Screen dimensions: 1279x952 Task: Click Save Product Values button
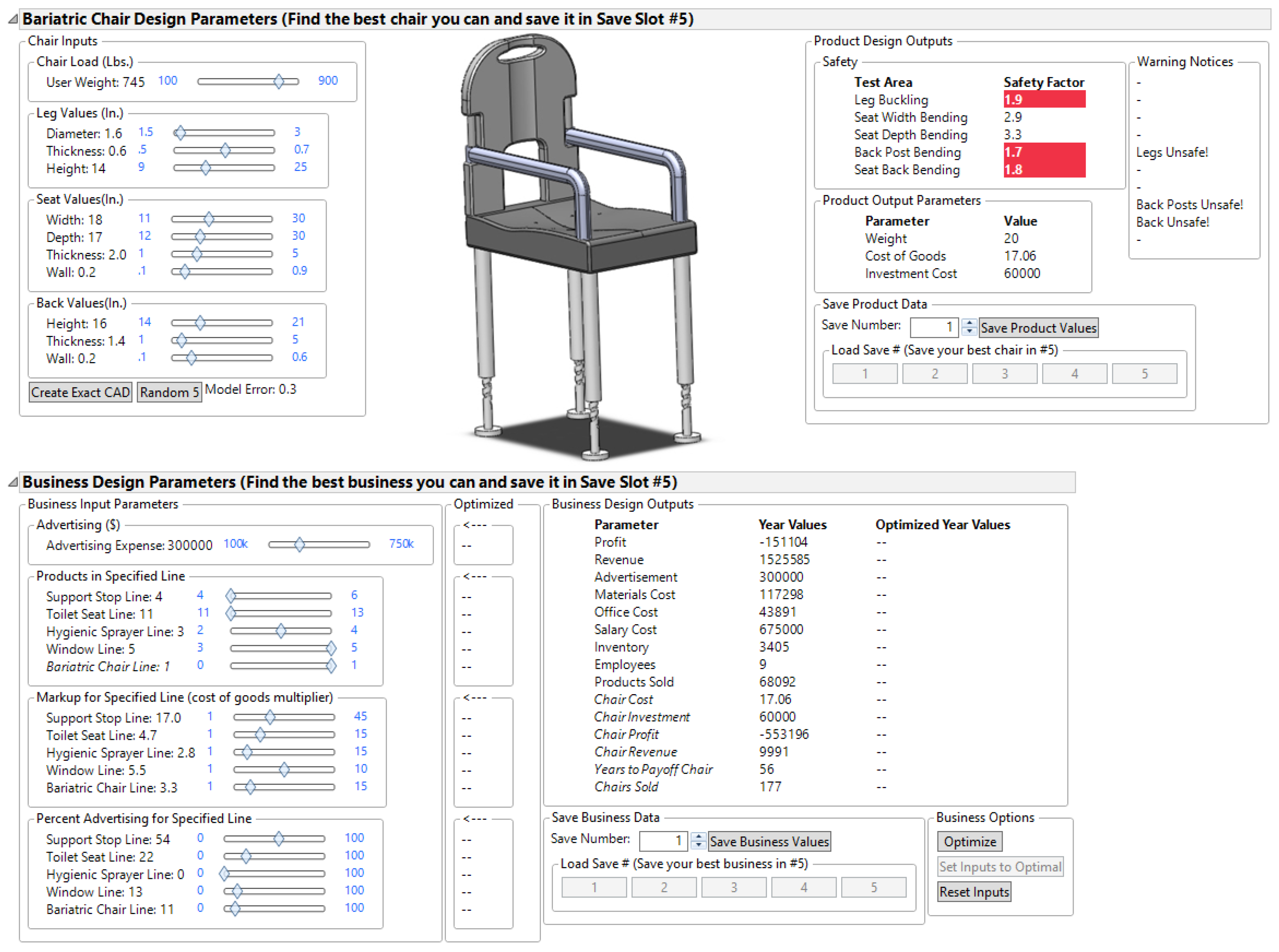[1039, 328]
